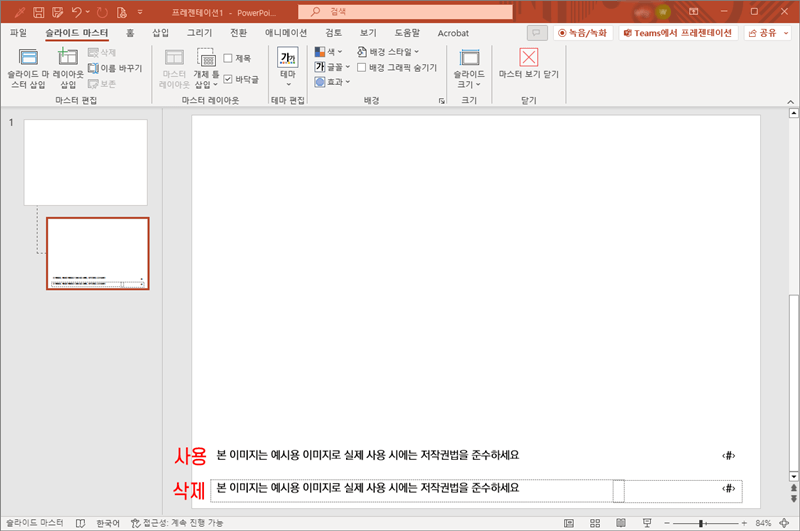Image resolution: width=800 pixels, height=531 pixels.
Task: Click 슬라이드 마스터 삽입 icon
Action: [x=28, y=68]
